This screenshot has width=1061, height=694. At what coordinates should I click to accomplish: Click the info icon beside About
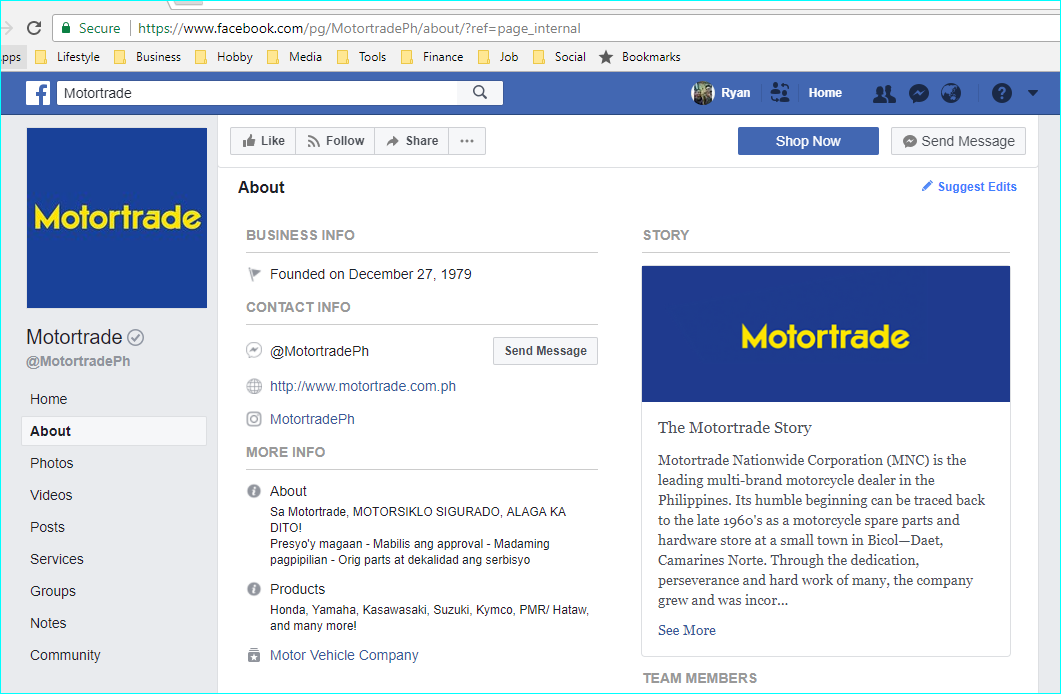click(x=254, y=491)
